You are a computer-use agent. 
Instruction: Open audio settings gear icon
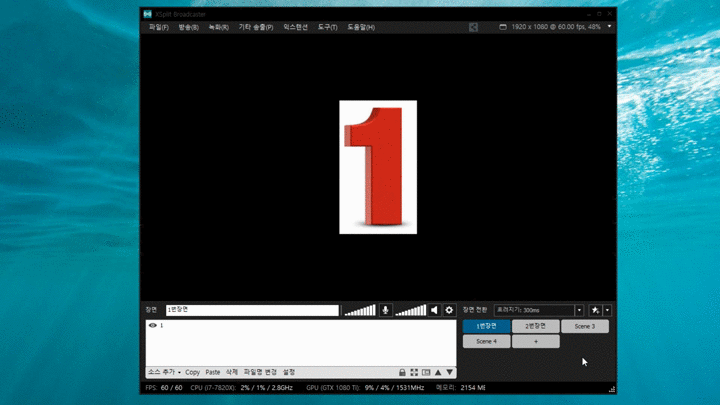coord(449,310)
